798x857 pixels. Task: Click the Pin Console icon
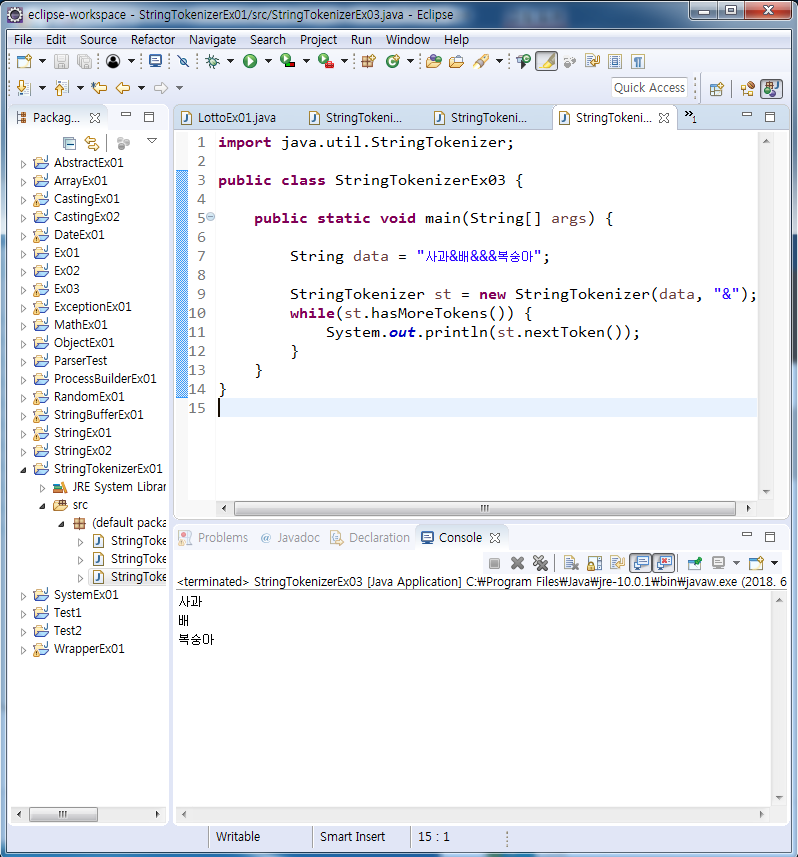click(695, 563)
